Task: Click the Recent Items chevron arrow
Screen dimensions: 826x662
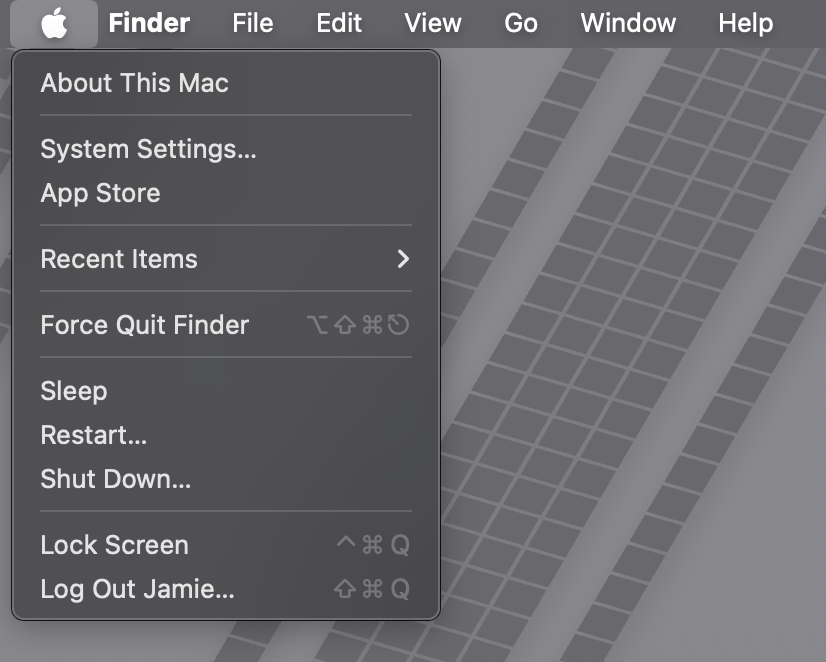Action: tap(404, 259)
